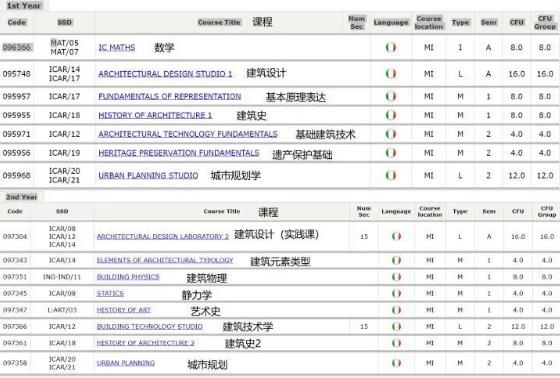
Task: Click 2nd Year Course location column header
Action: coord(430,212)
